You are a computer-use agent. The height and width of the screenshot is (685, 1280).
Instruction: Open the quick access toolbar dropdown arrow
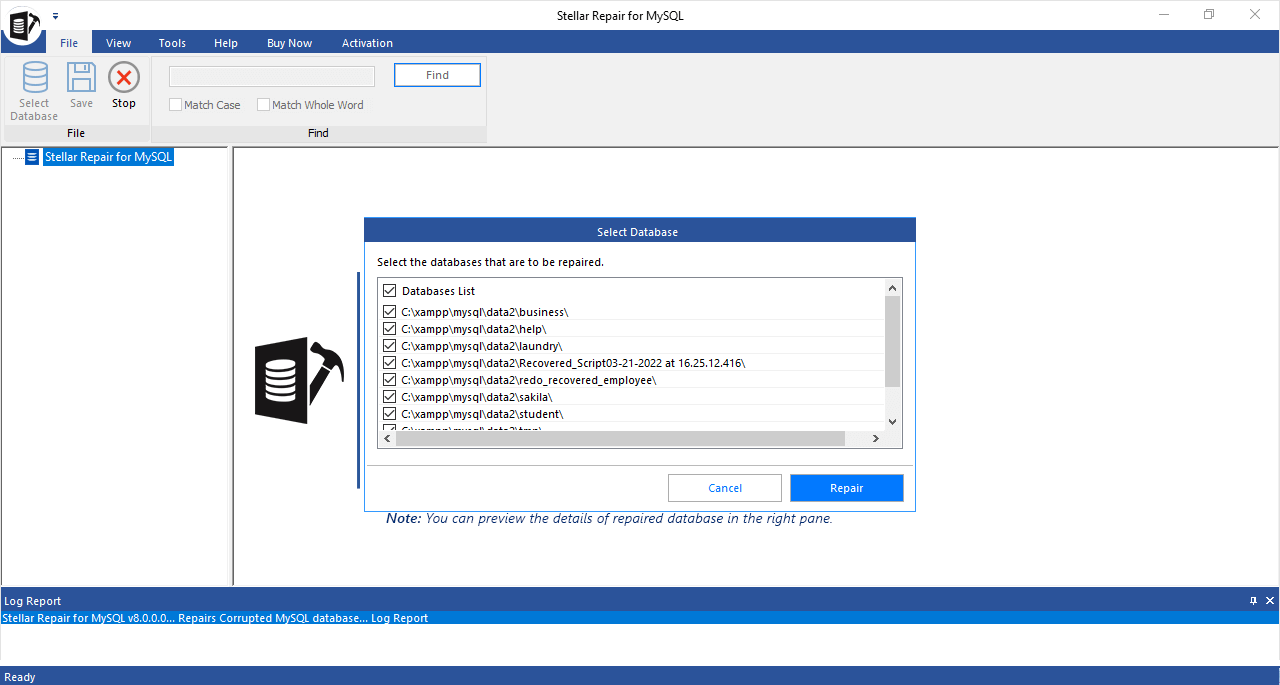coord(56,16)
